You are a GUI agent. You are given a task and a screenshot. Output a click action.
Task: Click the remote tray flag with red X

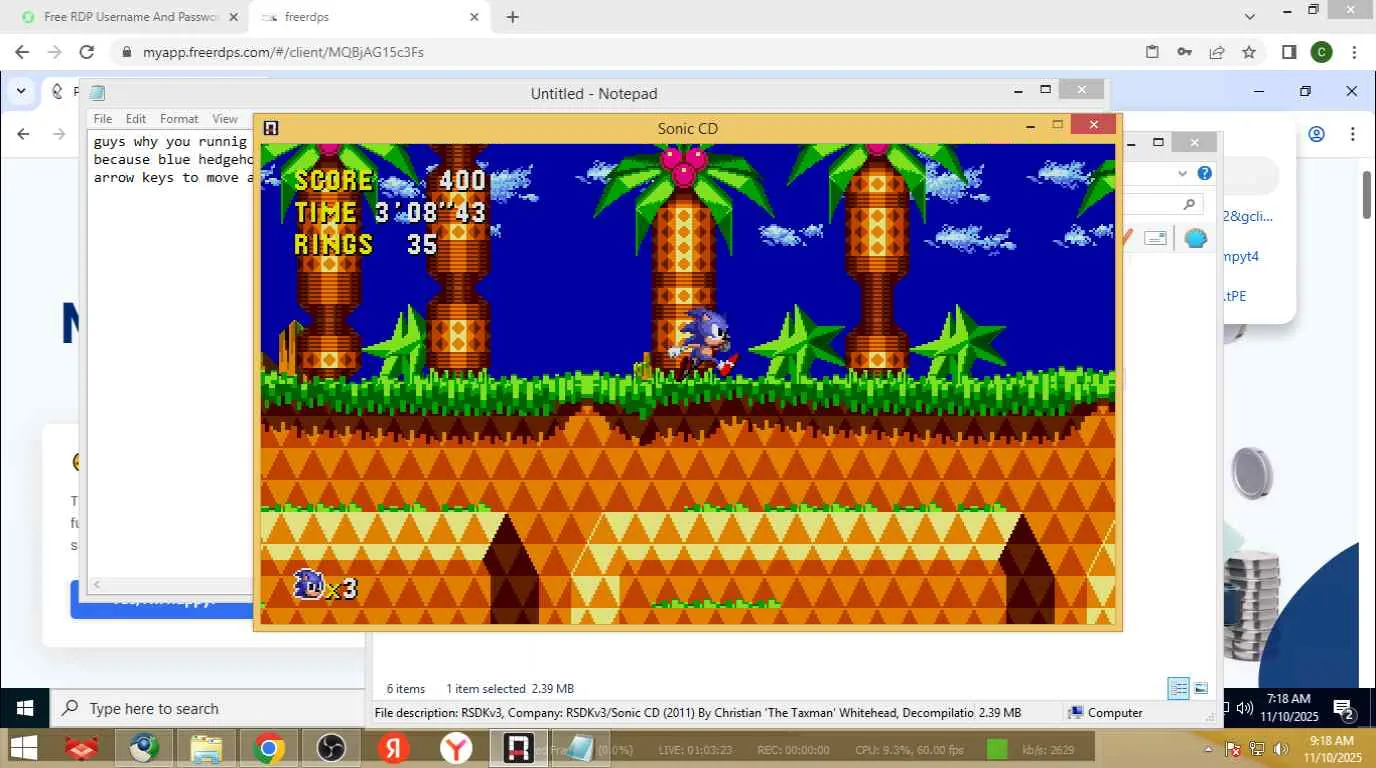[x=1233, y=749]
